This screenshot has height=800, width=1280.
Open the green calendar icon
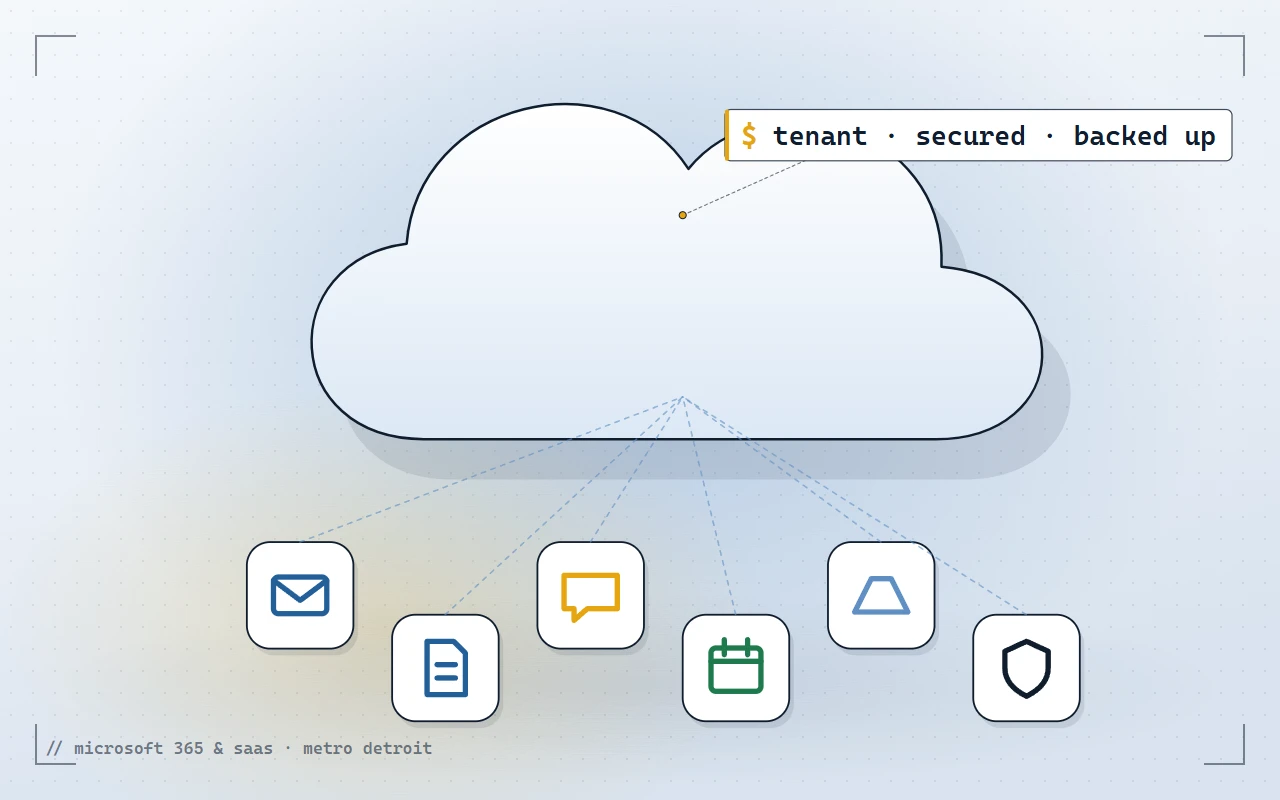736,668
